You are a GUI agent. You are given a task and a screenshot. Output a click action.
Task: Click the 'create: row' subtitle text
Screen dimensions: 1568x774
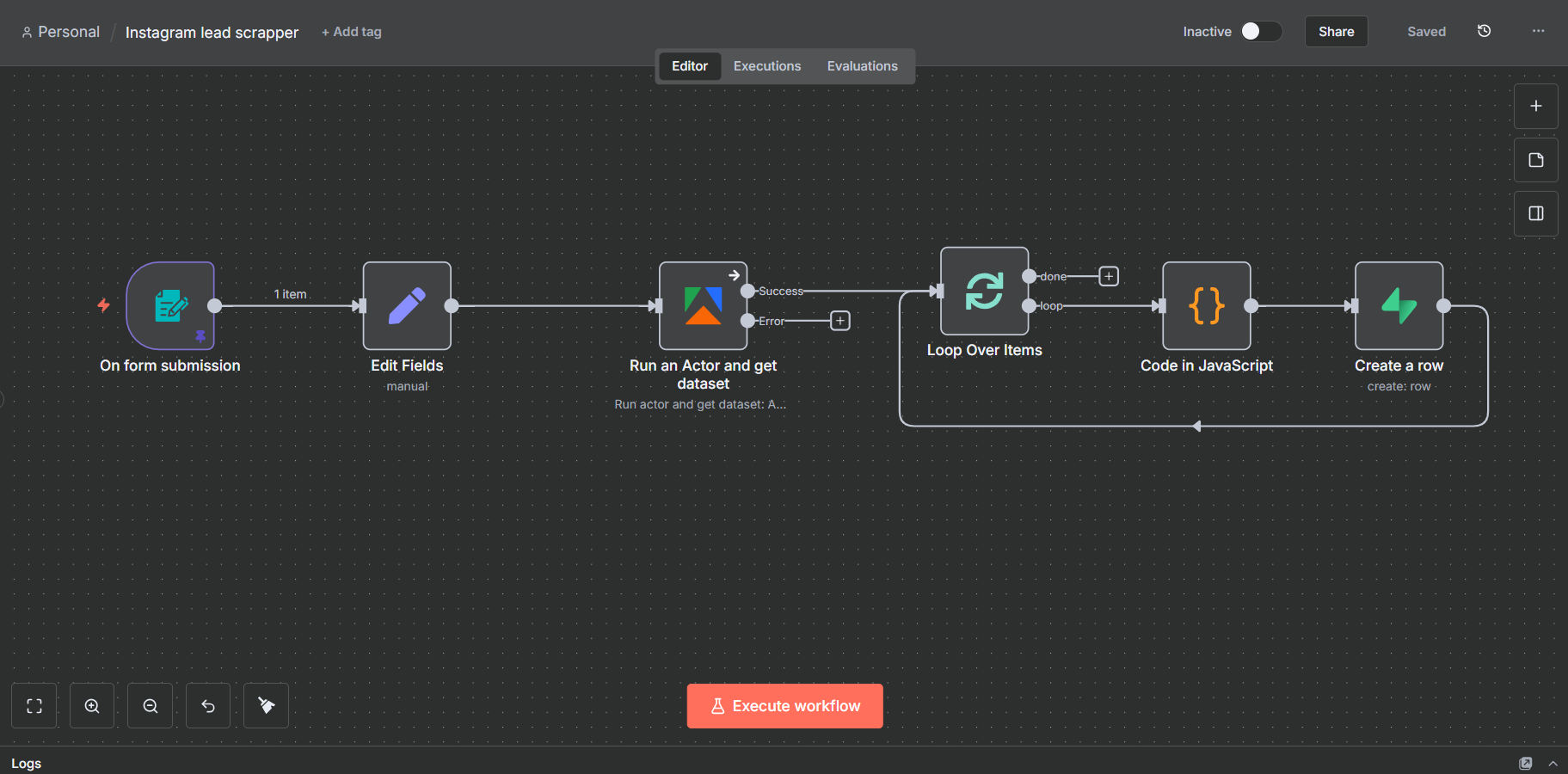(1399, 386)
